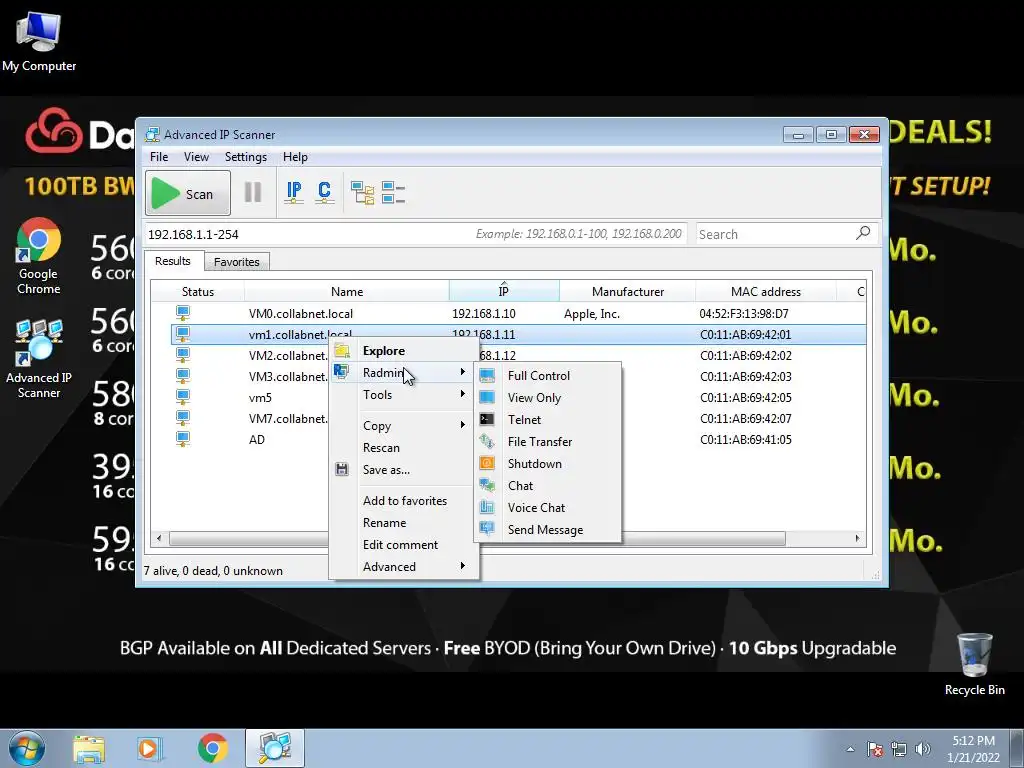Sort by the Name column header
The width and height of the screenshot is (1024, 768).
(347, 291)
